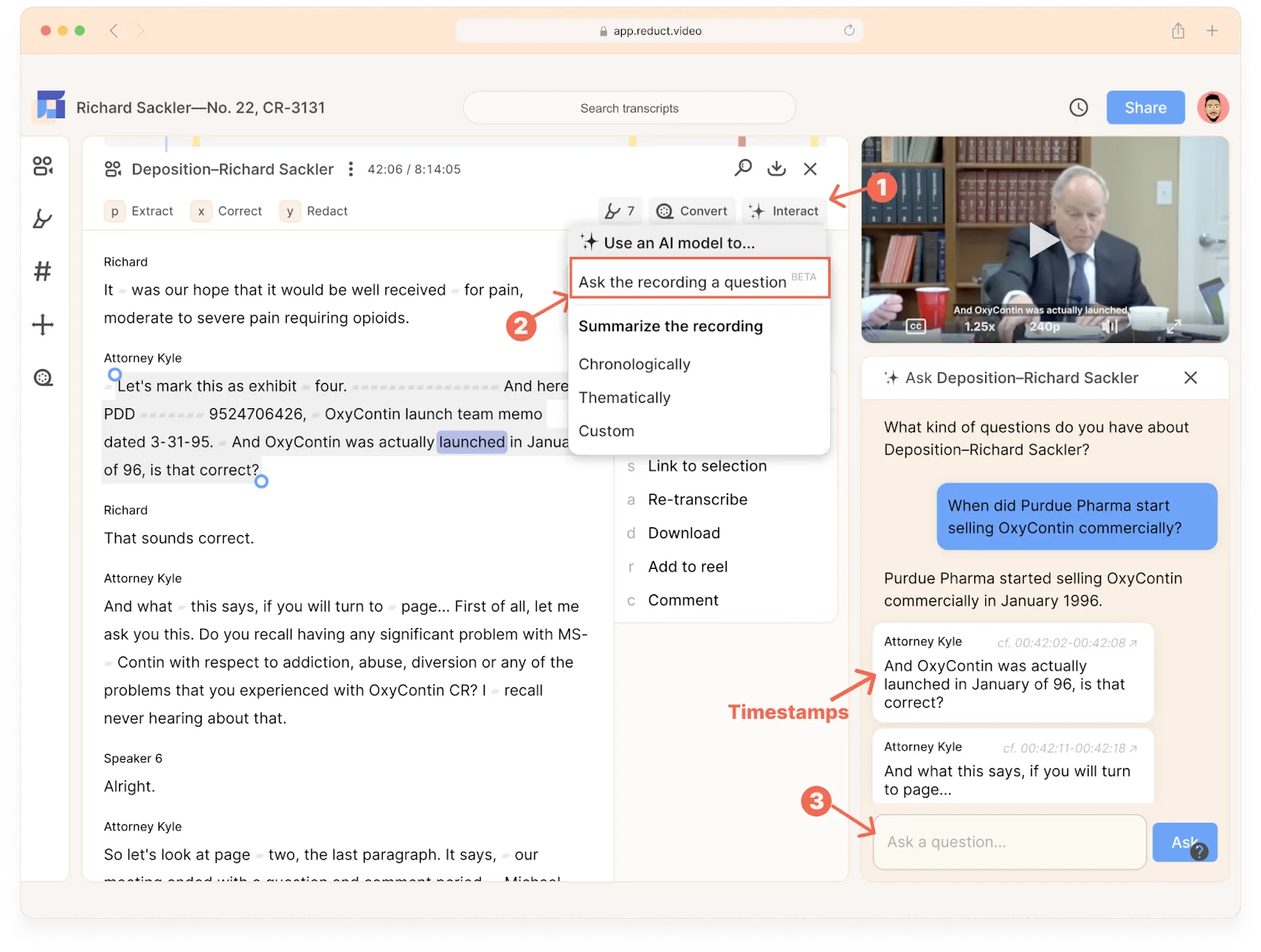Expand video to fullscreen

coord(1174,325)
